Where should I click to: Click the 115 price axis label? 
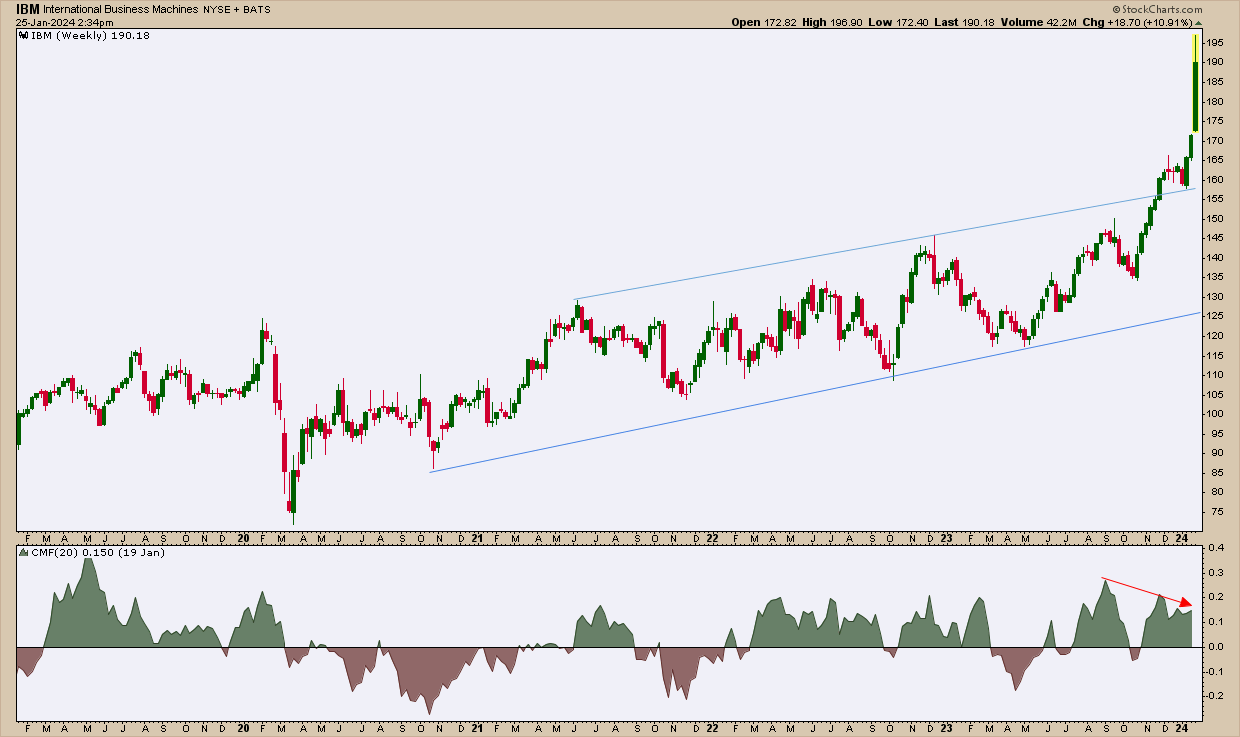click(x=1214, y=355)
